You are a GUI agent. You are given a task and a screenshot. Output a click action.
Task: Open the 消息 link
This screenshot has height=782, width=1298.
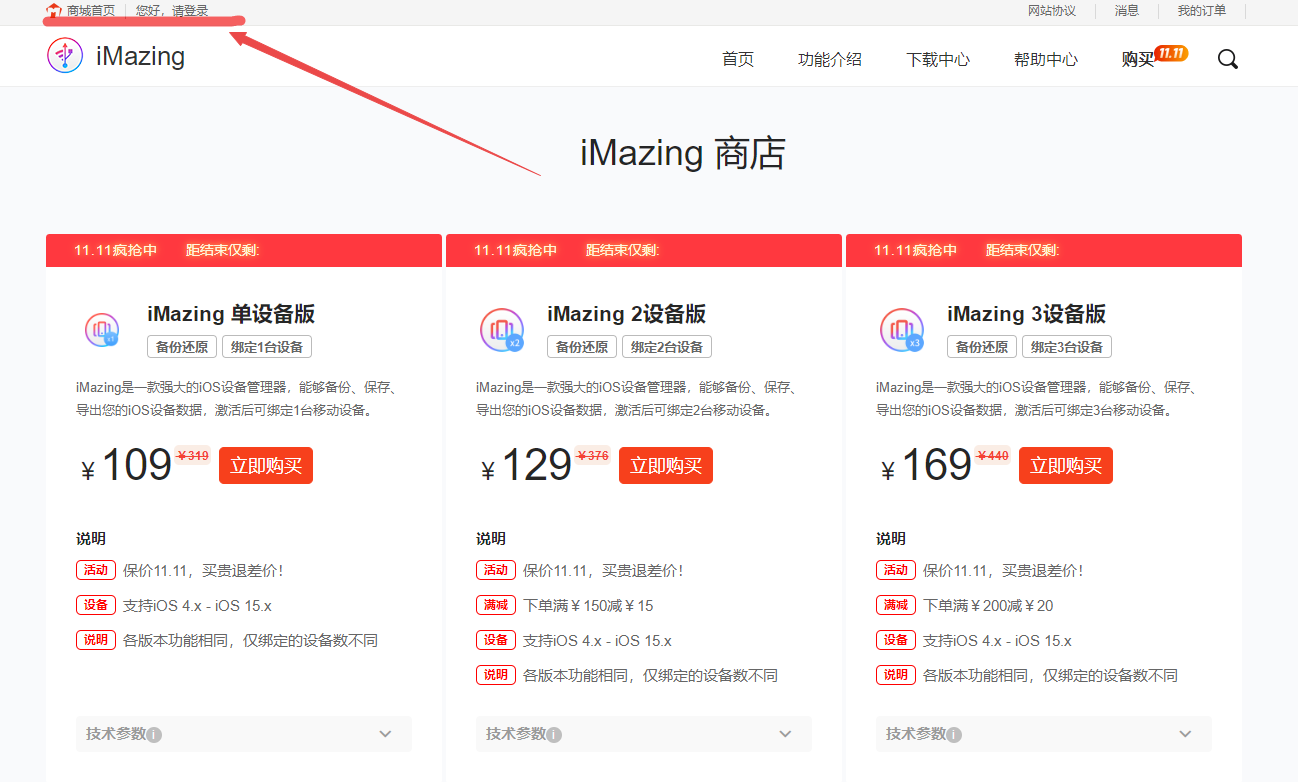(x=1127, y=11)
